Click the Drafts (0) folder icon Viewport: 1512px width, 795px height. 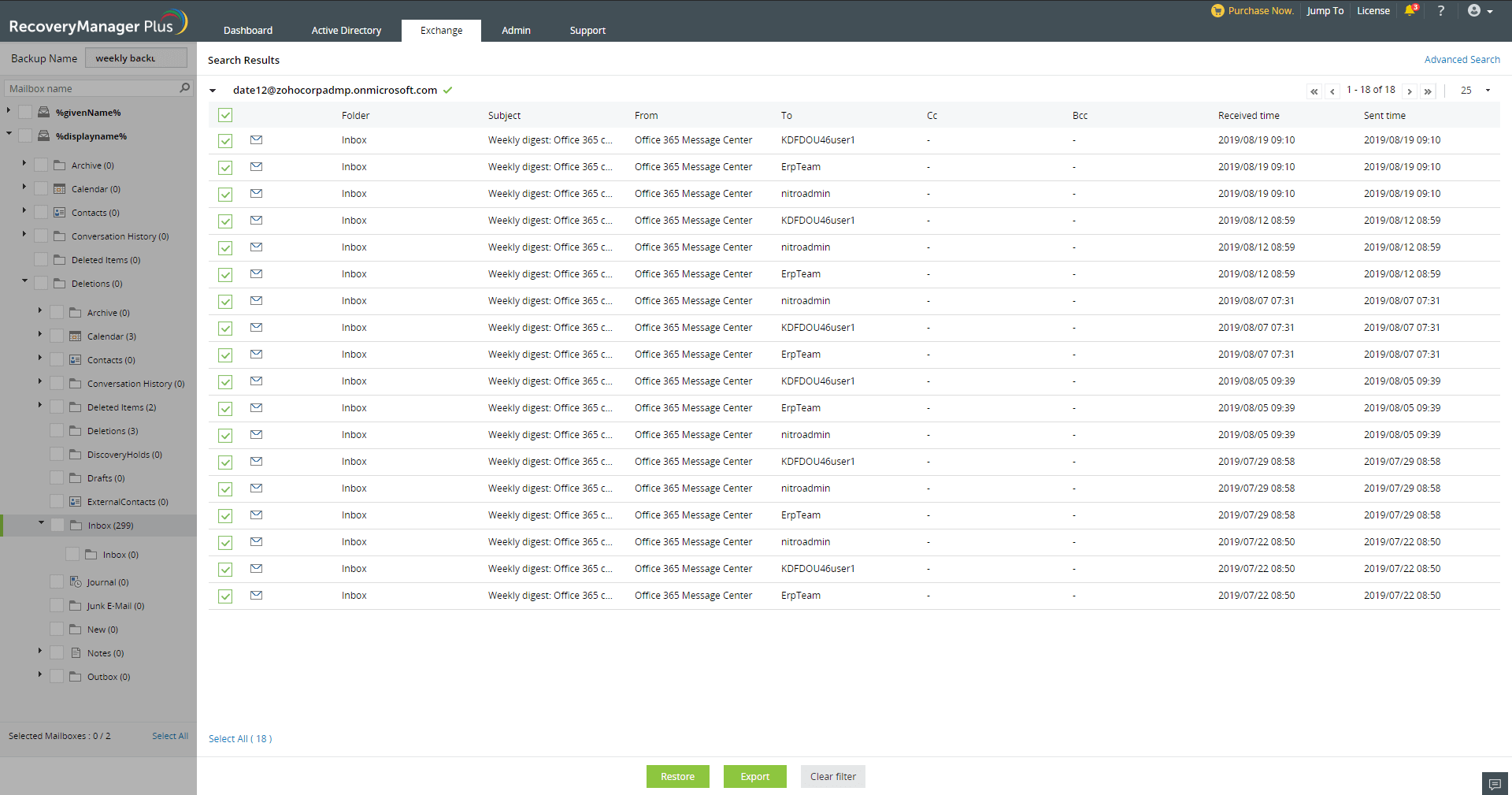point(76,478)
